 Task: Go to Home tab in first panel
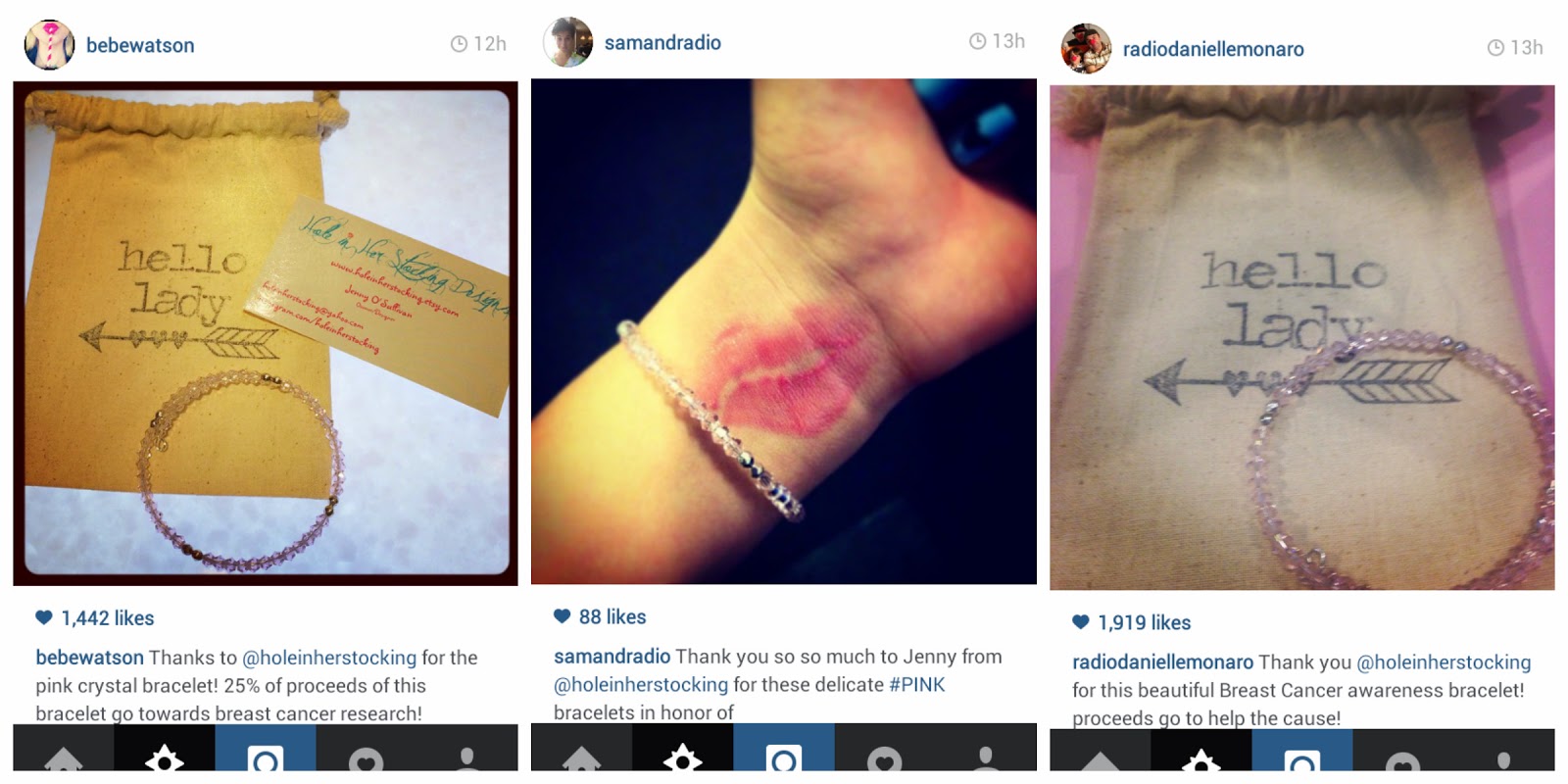click(63, 753)
